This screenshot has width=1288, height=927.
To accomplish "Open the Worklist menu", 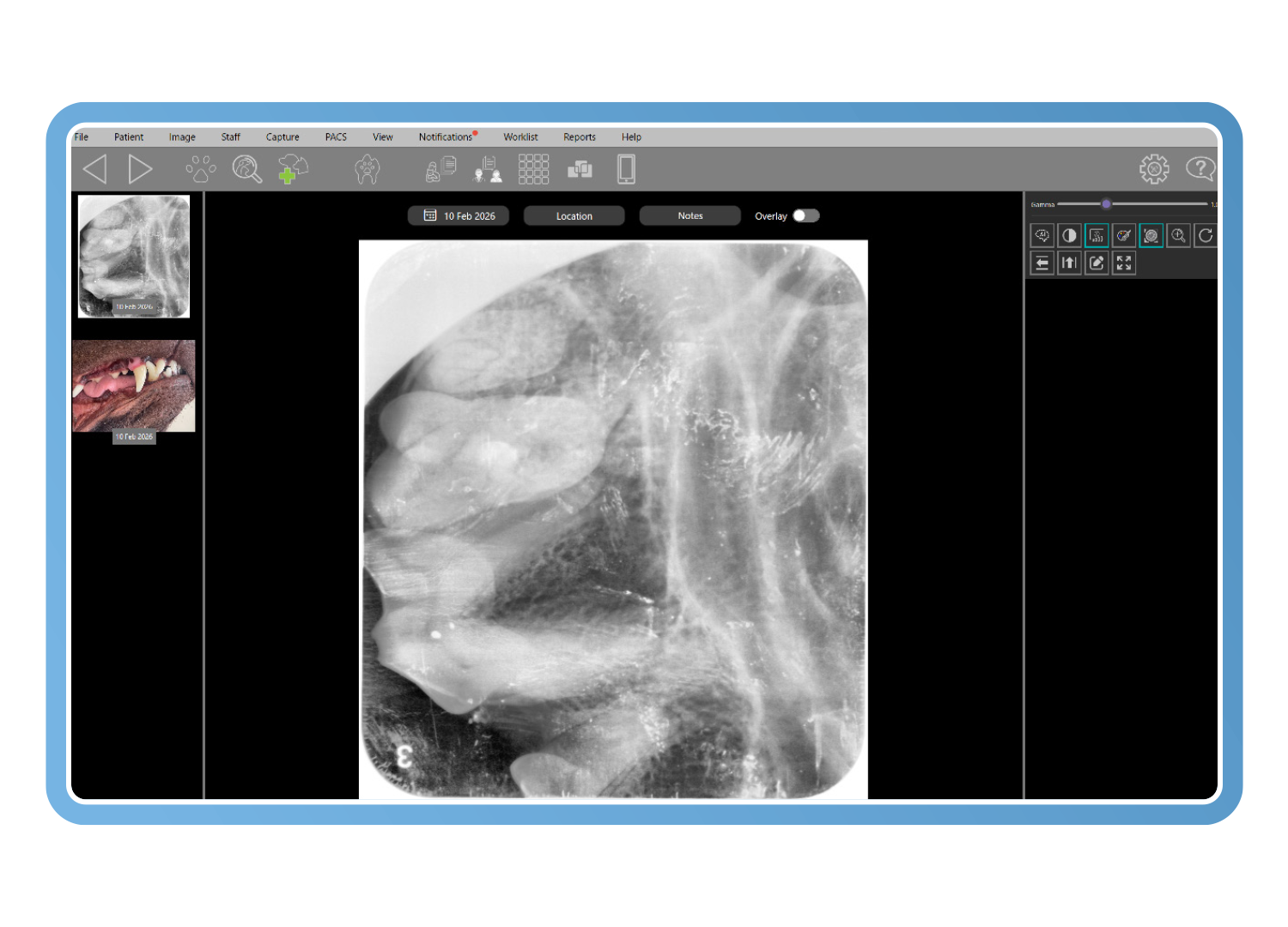I will click(520, 137).
